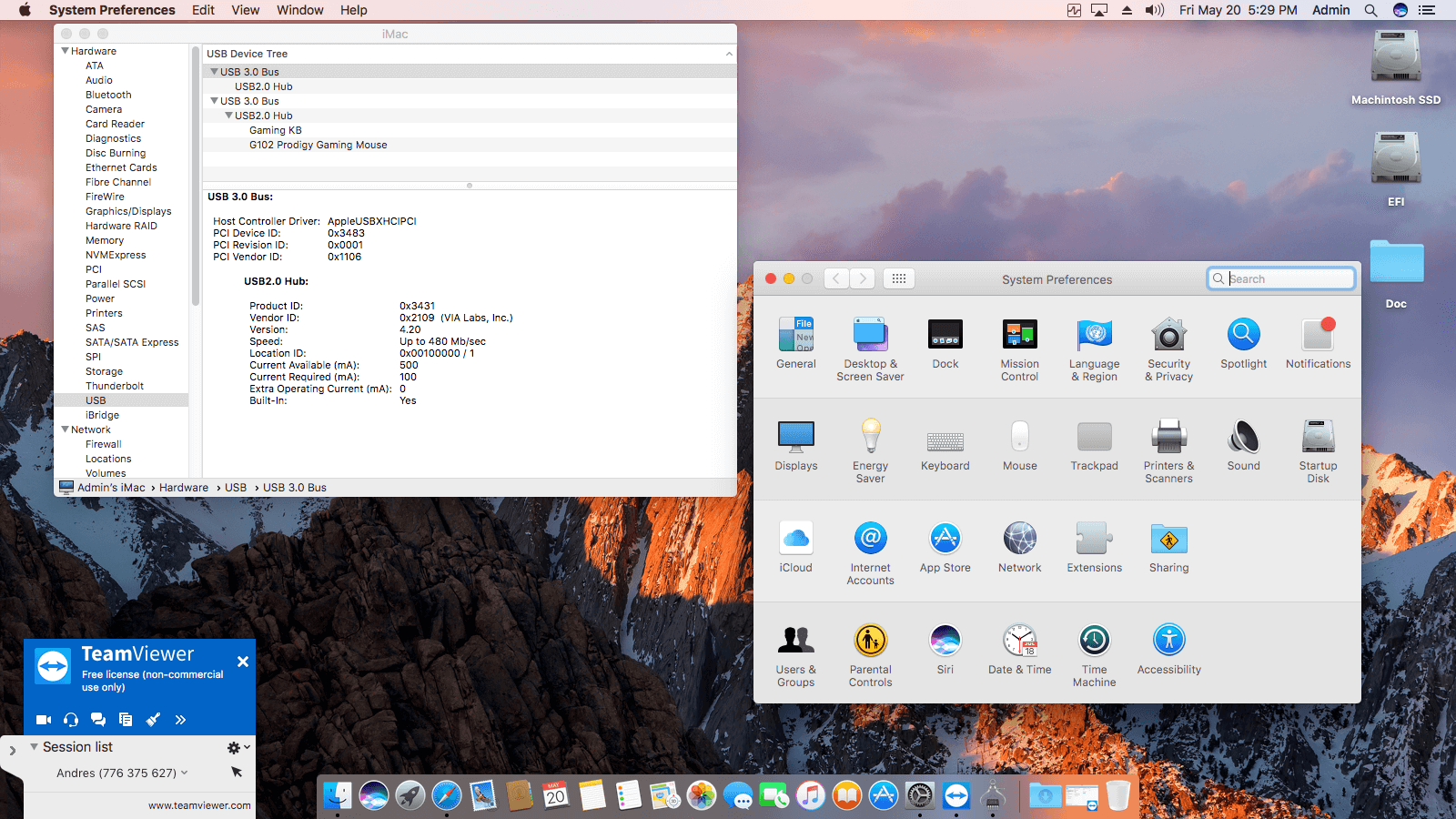Open TeamViewer file transfer
The height and width of the screenshot is (819, 1456).
(126, 719)
